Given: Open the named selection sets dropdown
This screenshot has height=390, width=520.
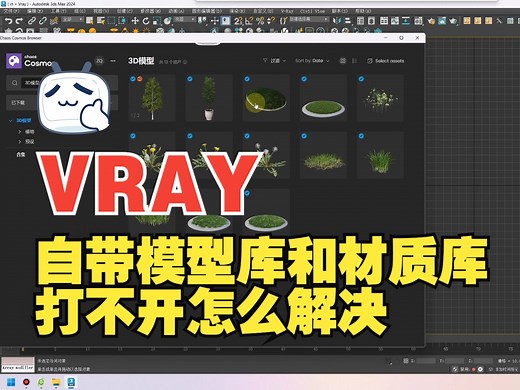Looking at the screenshot, I should [x=309, y=19].
